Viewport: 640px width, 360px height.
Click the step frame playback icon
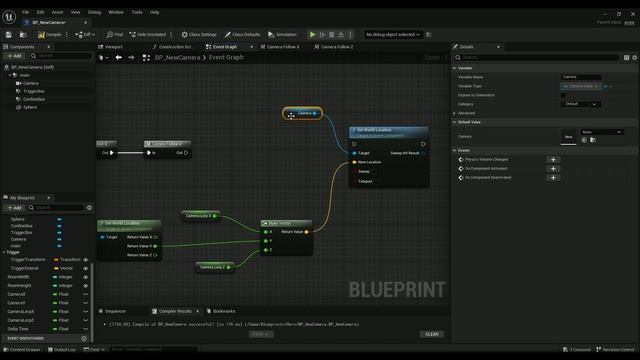tap(322, 35)
